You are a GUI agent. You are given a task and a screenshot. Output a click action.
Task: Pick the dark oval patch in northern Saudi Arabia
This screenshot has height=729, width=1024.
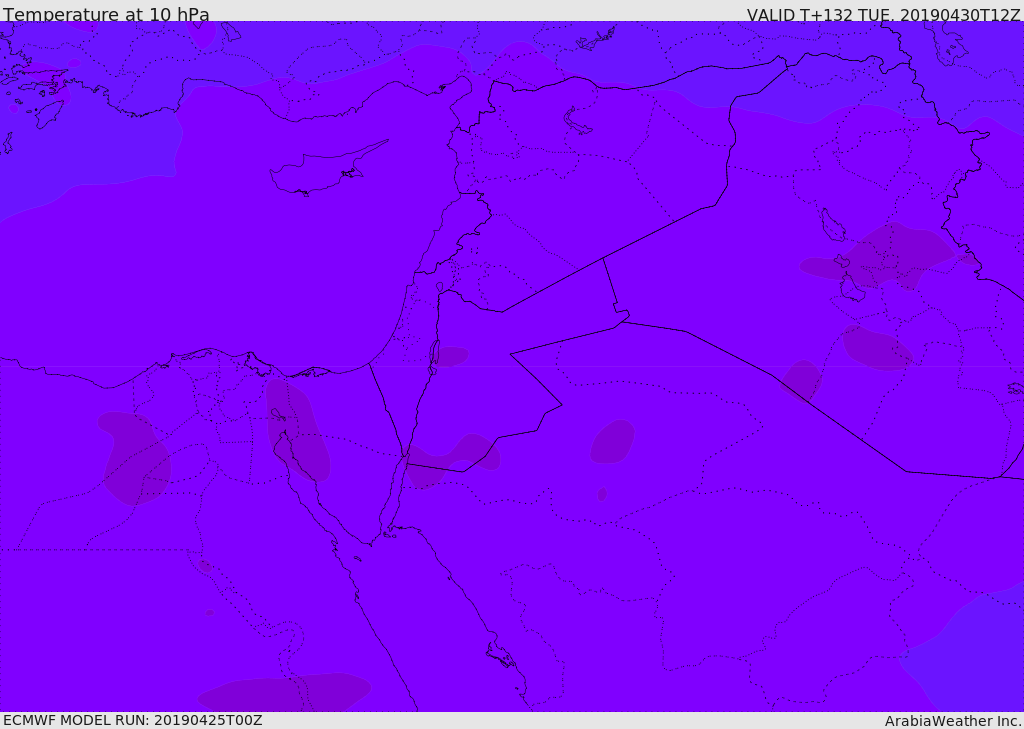(x=612, y=441)
